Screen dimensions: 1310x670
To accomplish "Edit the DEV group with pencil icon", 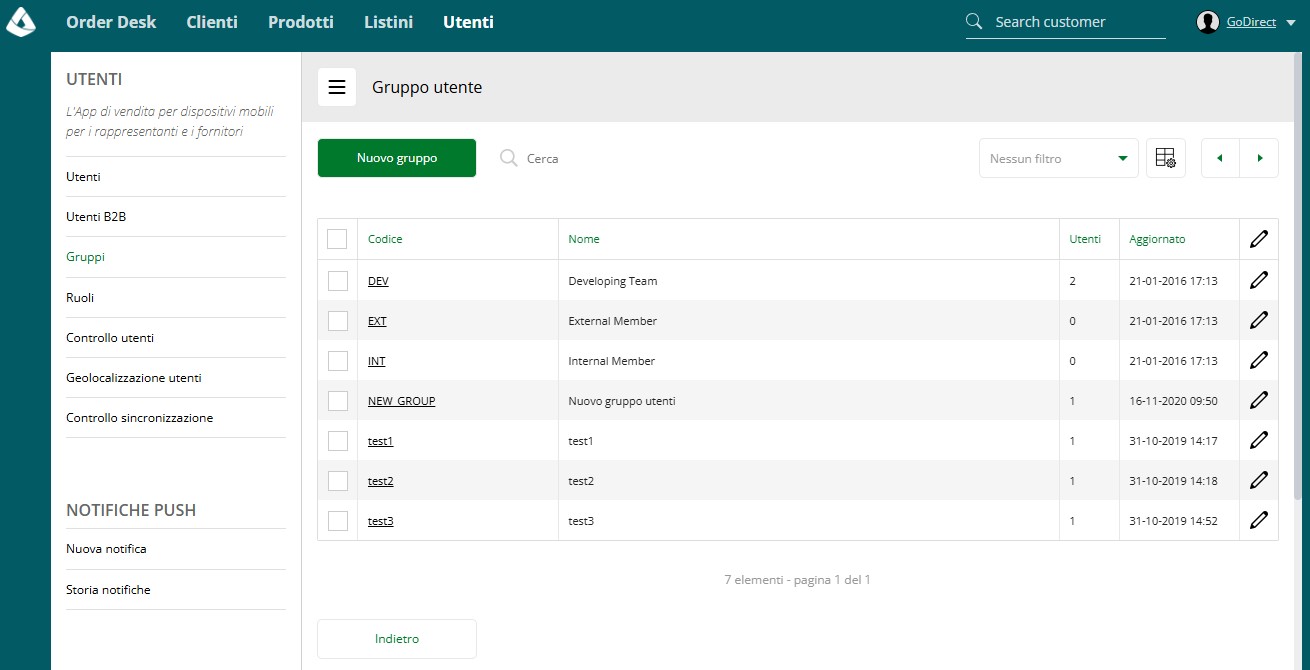I will pos(1259,280).
